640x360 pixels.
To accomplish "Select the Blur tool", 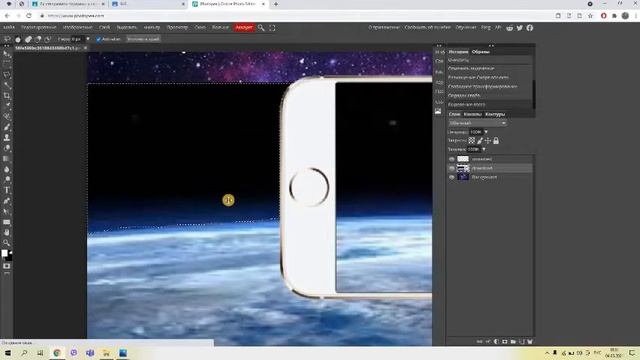I will (x=7, y=169).
